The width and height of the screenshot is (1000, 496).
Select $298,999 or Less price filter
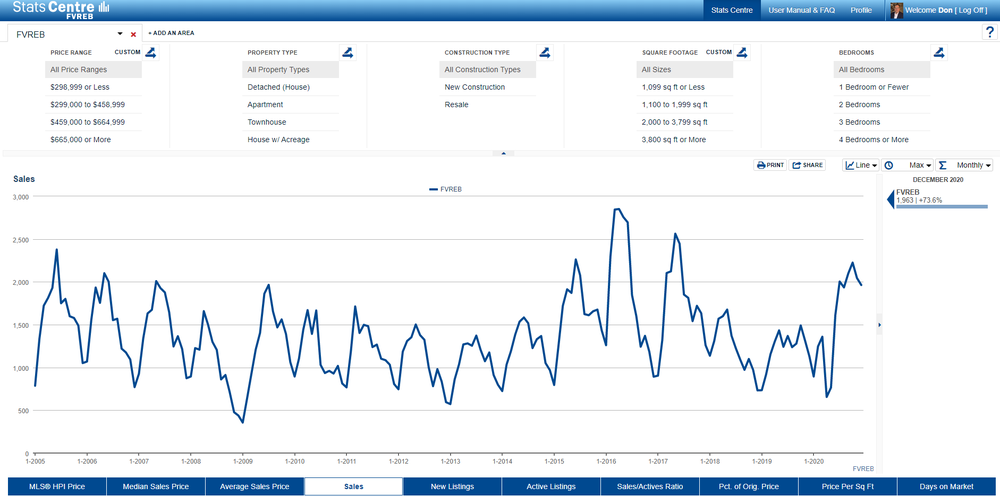coord(94,87)
